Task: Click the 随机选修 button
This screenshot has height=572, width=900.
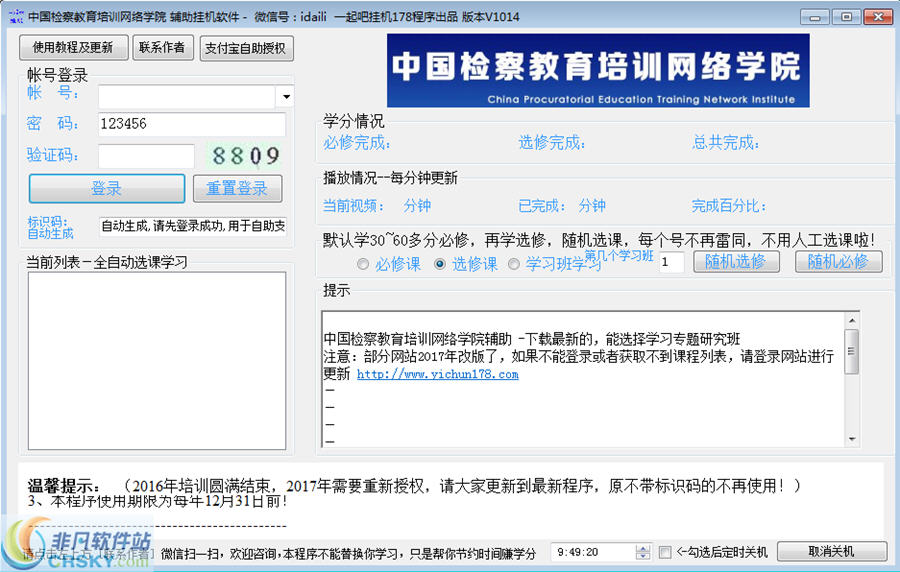Action: point(736,262)
